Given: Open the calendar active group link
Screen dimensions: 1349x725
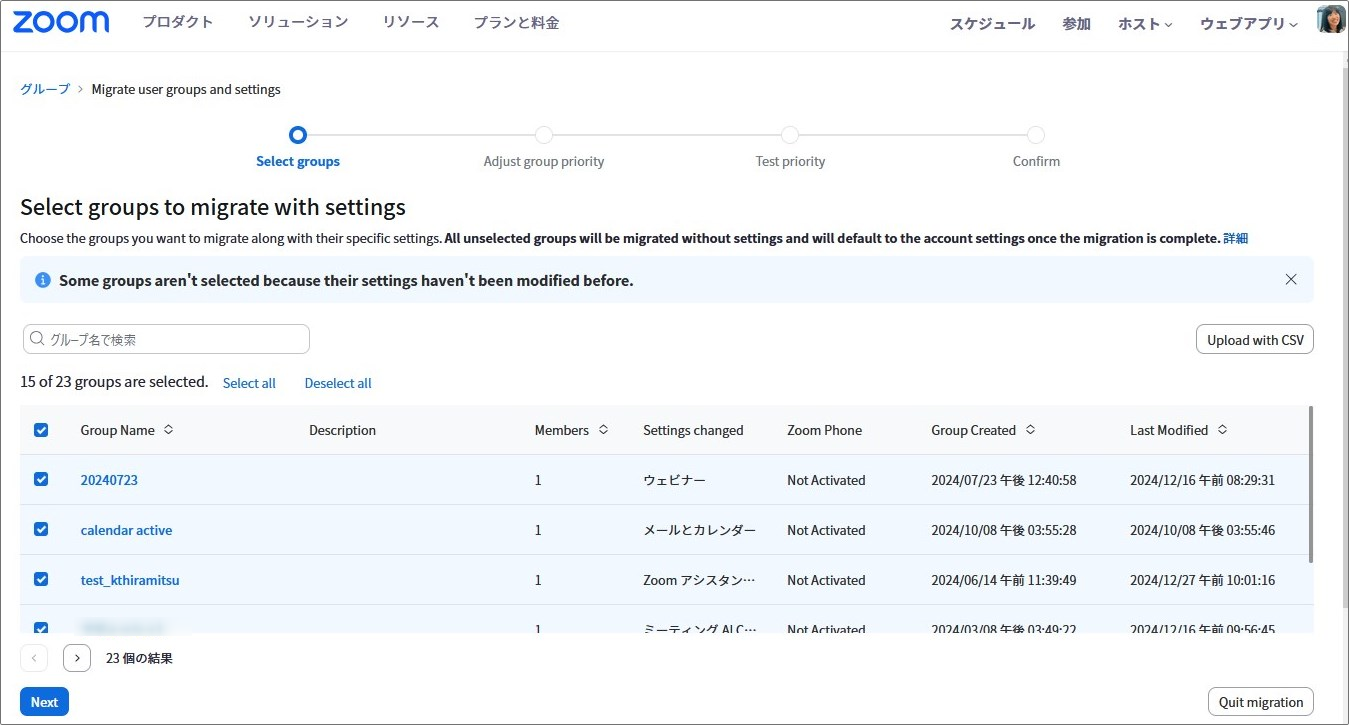Looking at the screenshot, I should [126, 530].
